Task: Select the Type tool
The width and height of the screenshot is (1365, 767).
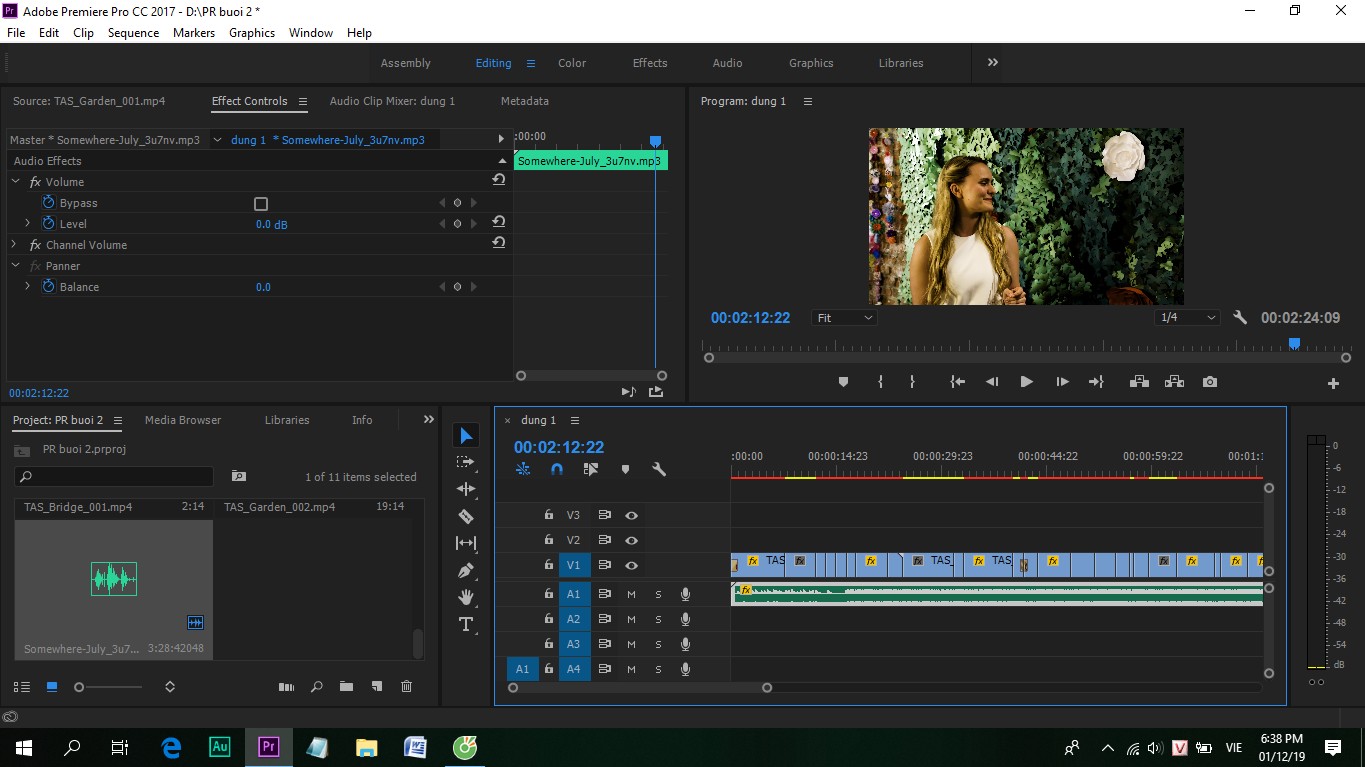Action: [x=466, y=624]
